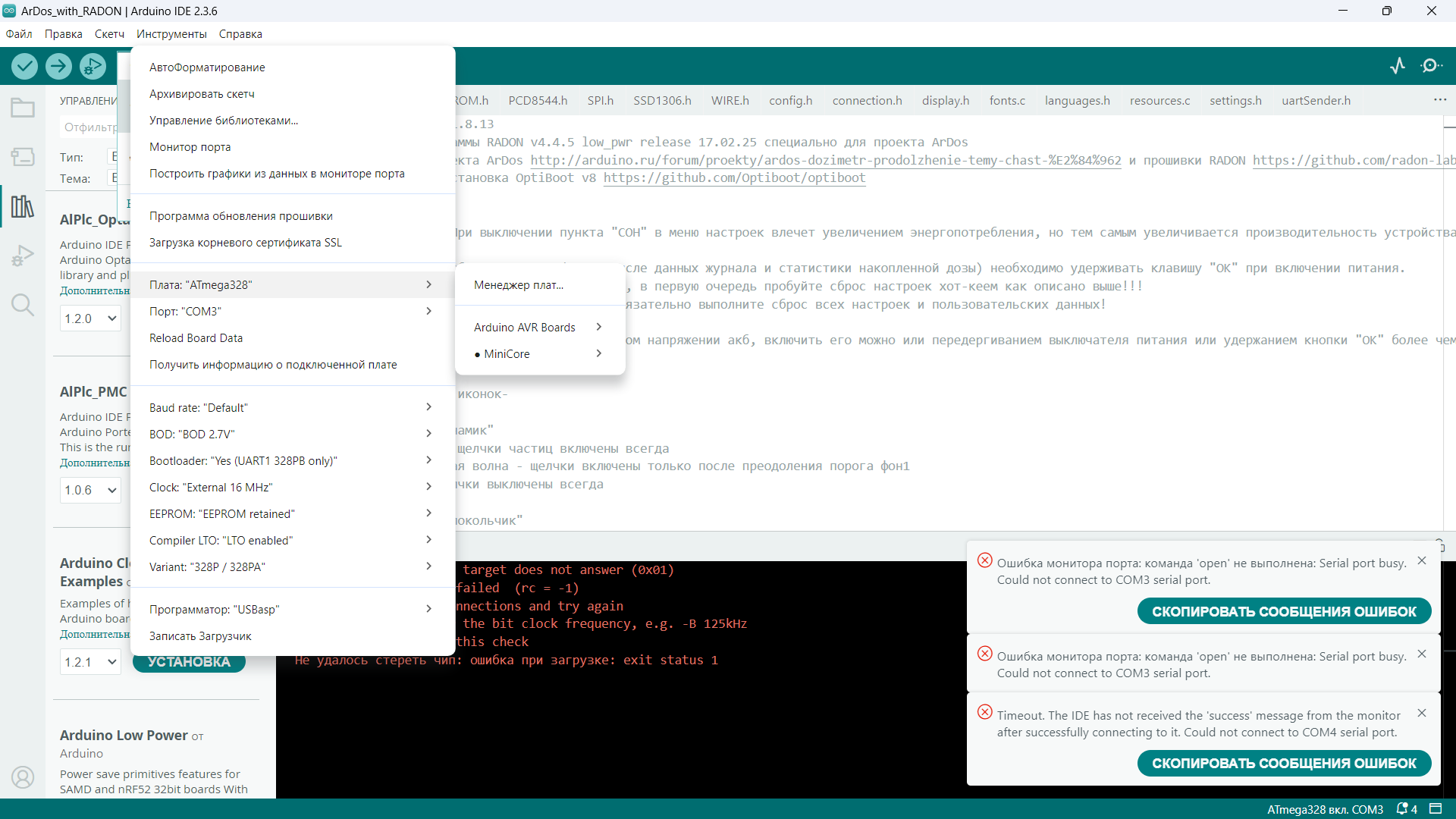Viewport: 1456px width, 819px height.
Task: Open the Optiboot GitHub link
Action: 734,178
